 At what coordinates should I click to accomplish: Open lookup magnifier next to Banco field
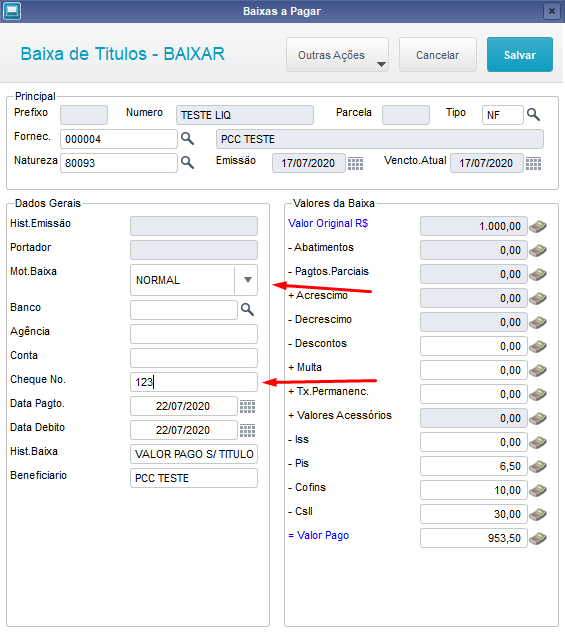pos(247,310)
